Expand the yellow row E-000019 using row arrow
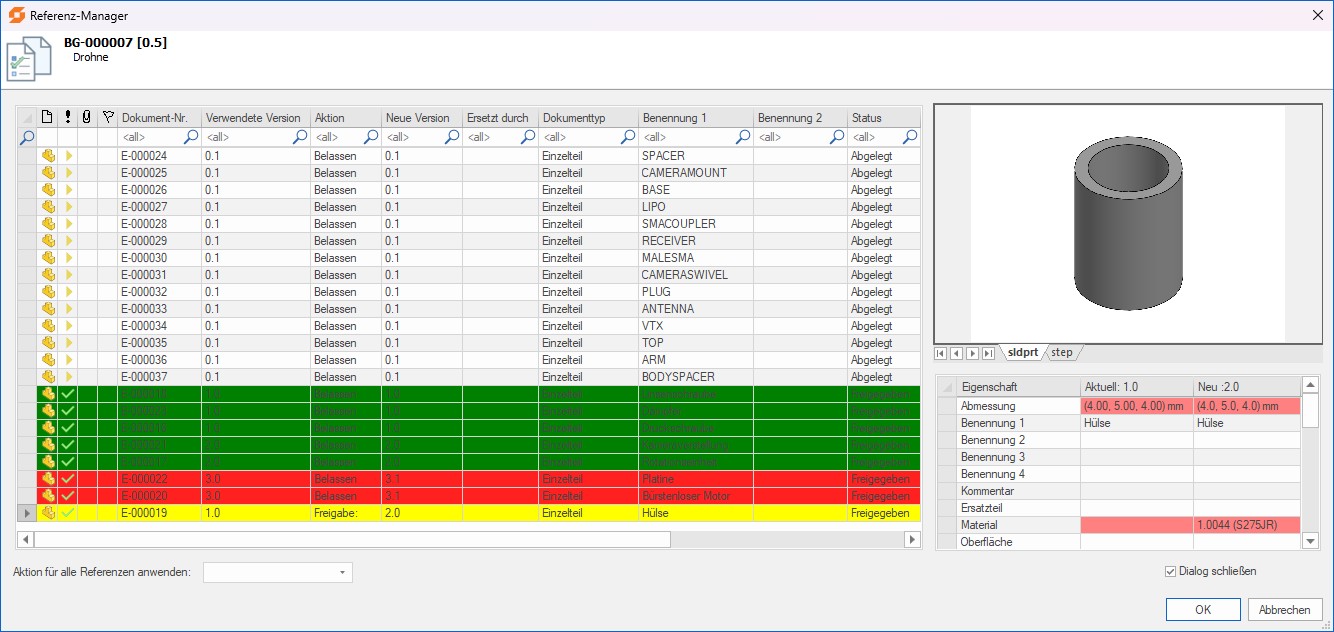 tap(26, 513)
